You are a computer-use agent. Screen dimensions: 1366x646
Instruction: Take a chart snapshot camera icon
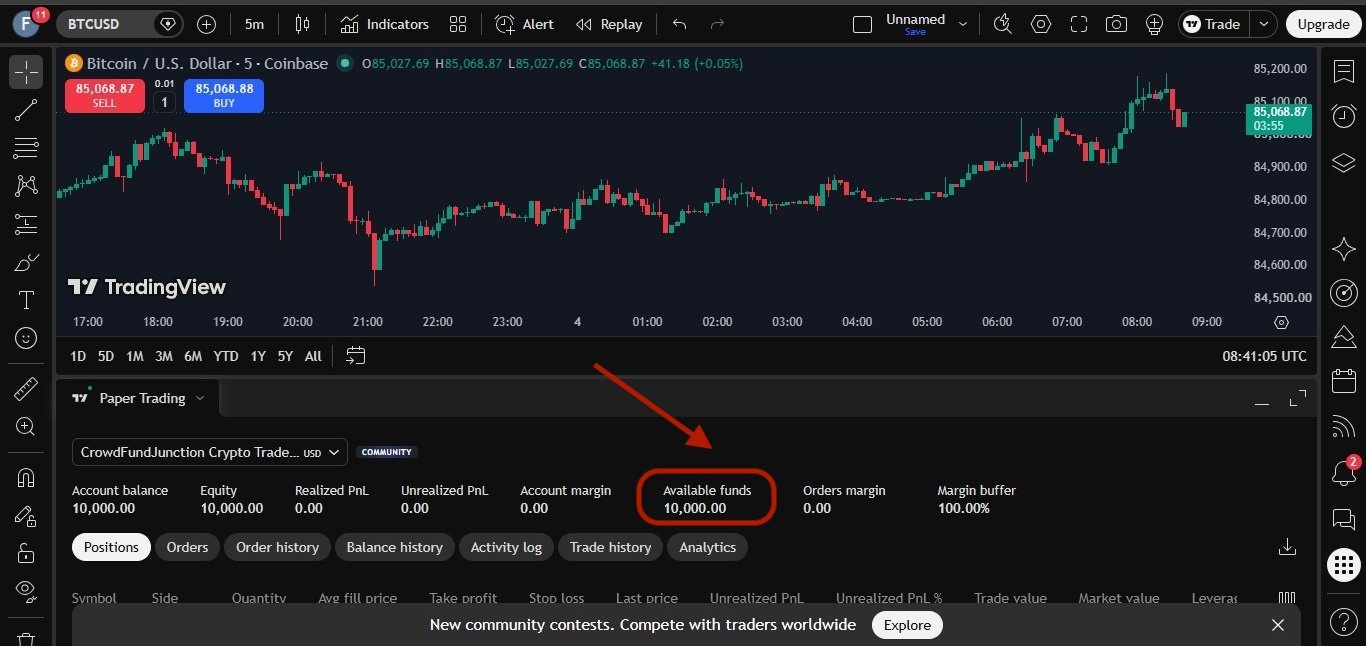pyautogui.click(x=1117, y=24)
